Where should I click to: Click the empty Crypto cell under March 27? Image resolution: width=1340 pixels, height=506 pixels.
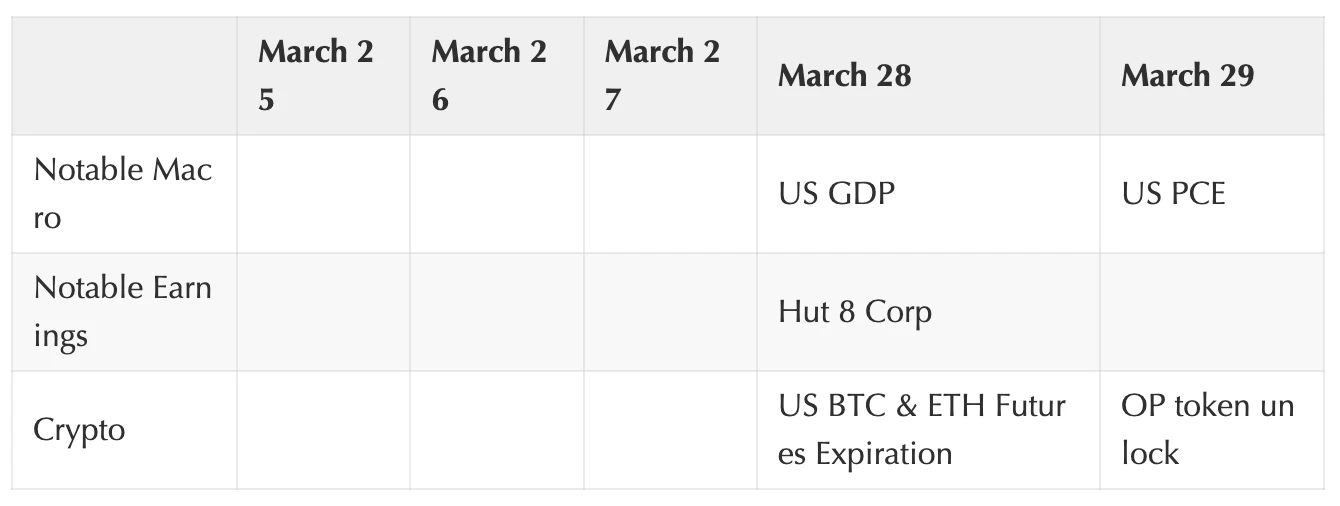670,430
